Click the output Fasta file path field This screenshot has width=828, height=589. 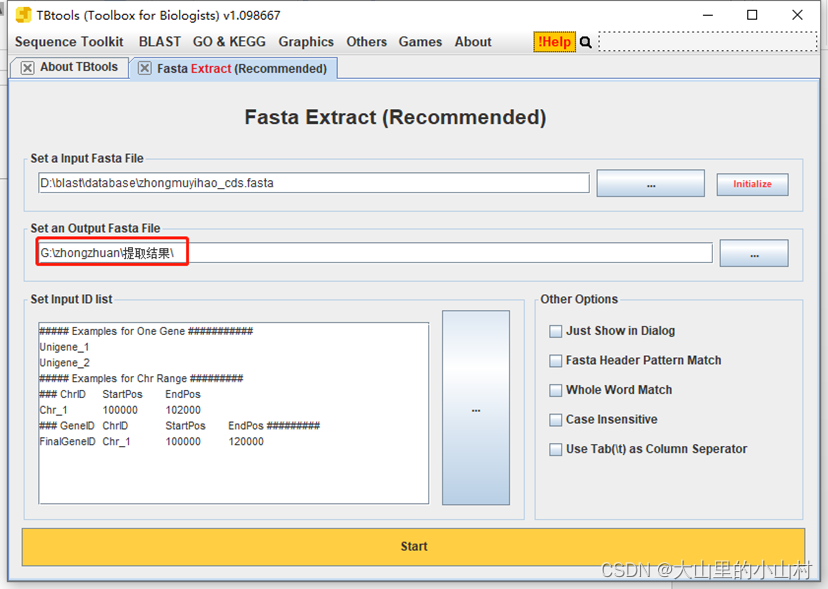pos(375,253)
